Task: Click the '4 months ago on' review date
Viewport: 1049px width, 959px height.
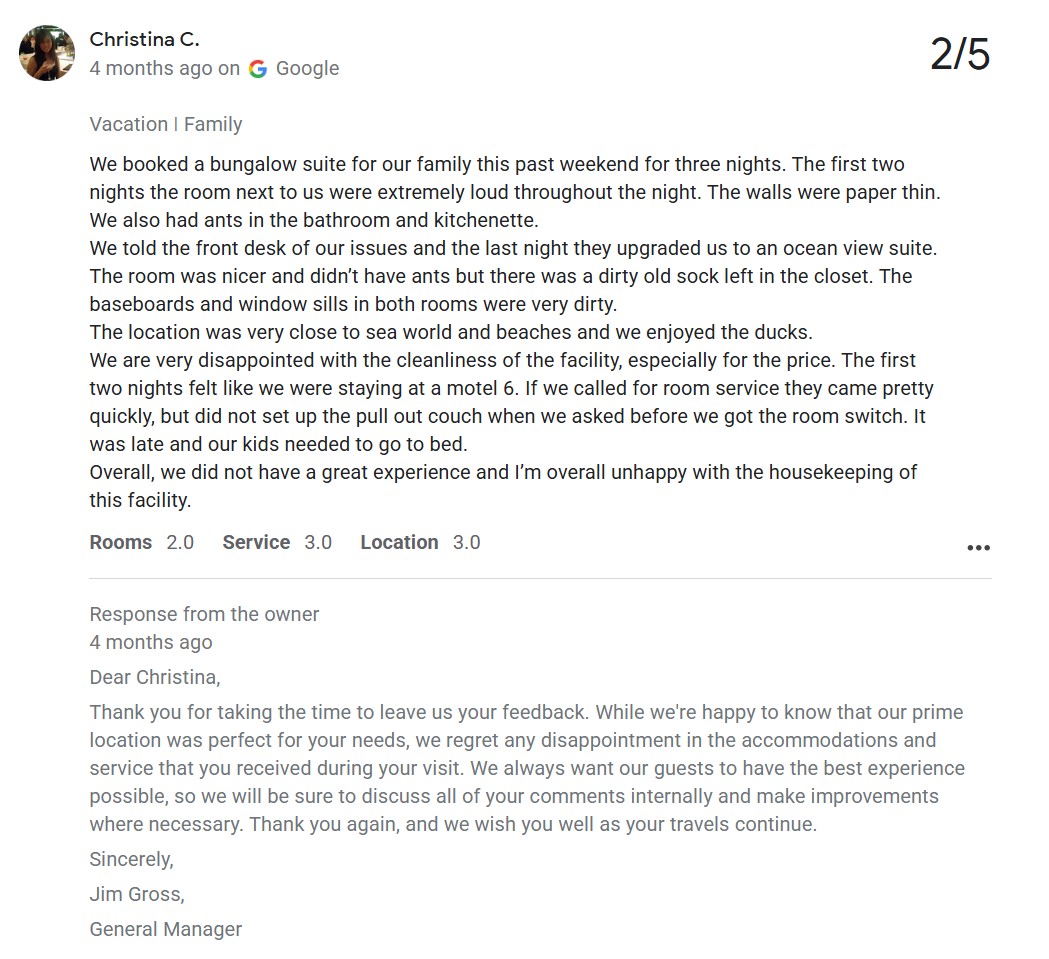Action: click(x=165, y=68)
